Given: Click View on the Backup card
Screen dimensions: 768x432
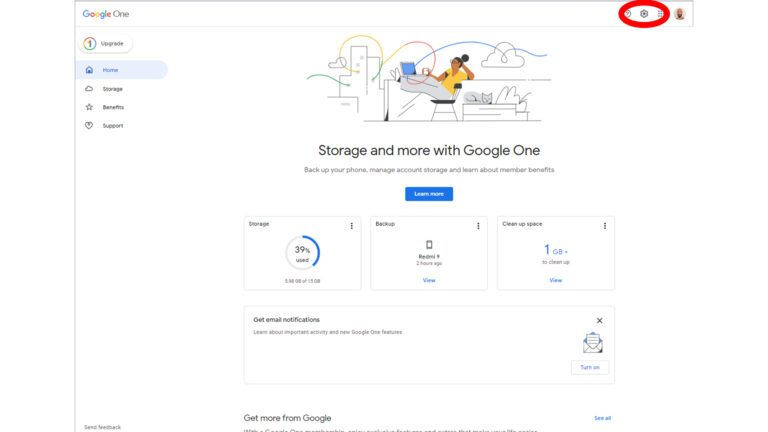Looking at the screenshot, I should click(429, 280).
